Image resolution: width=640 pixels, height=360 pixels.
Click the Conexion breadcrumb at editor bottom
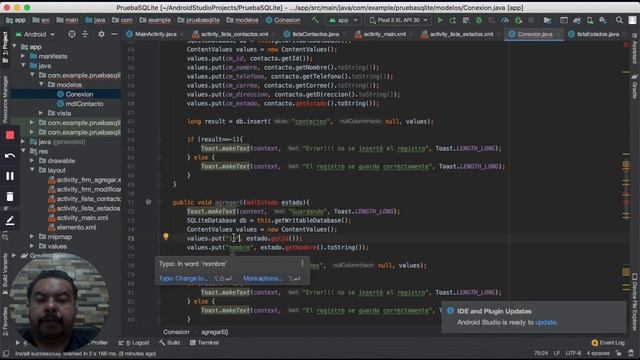click(x=176, y=332)
